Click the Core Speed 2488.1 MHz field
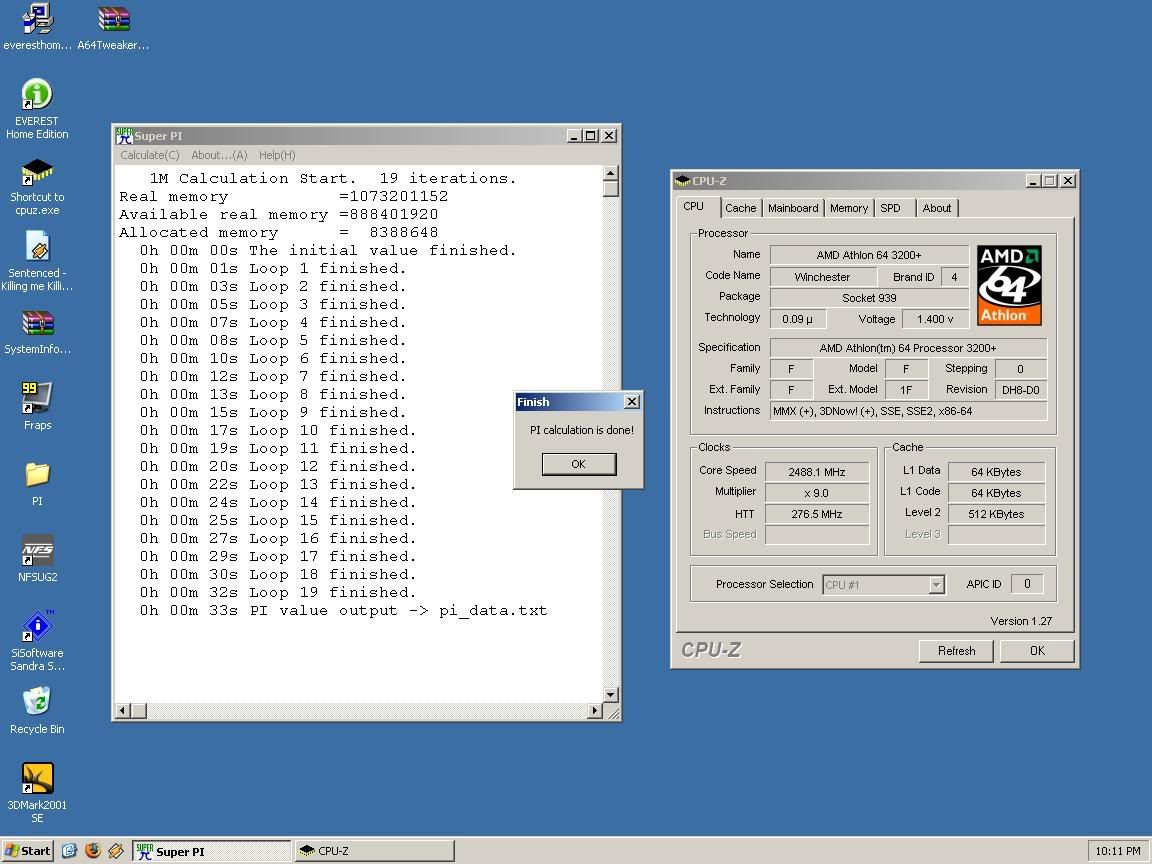This screenshot has width=1152, height=864. [x=817, y=472]
